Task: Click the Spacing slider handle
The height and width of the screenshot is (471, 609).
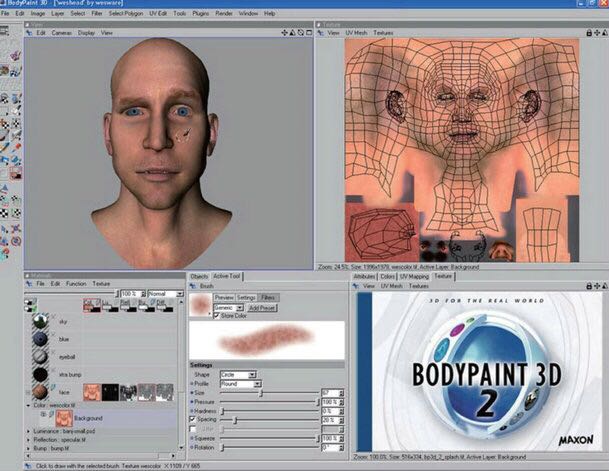Action: (x=235, y=420)
